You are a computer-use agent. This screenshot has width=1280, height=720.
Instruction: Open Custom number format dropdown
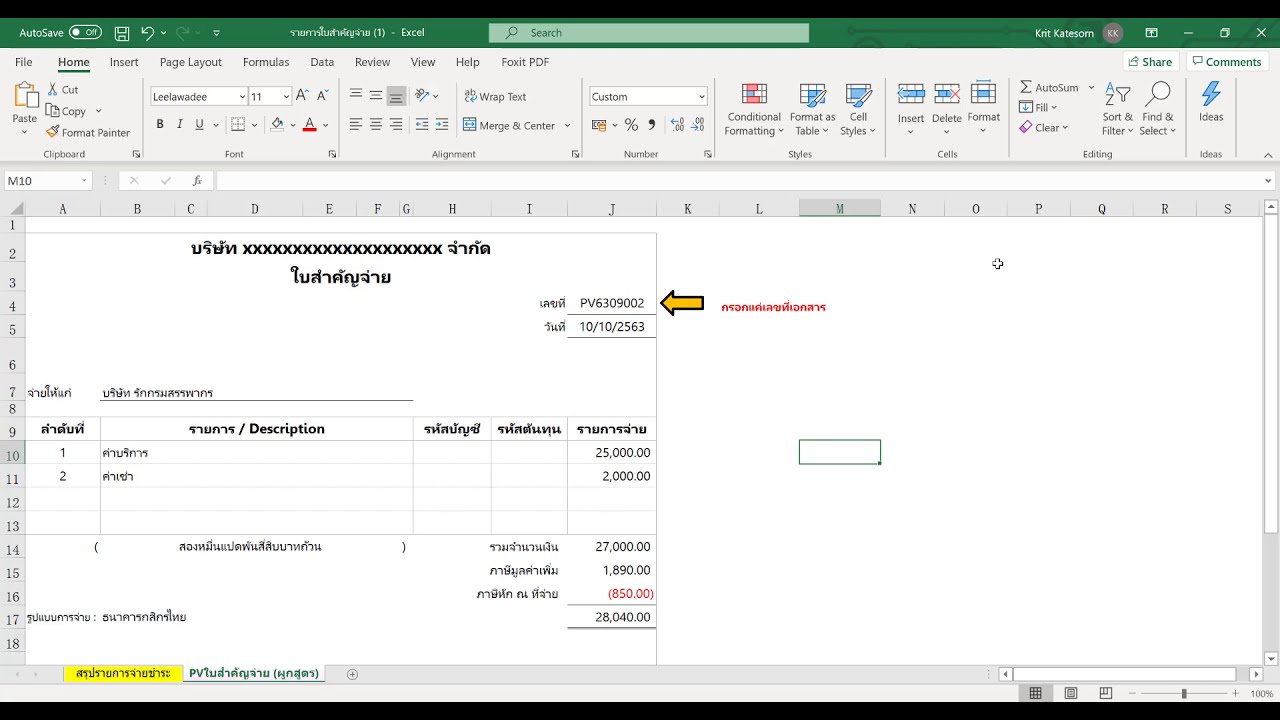(x=702, y=97)
